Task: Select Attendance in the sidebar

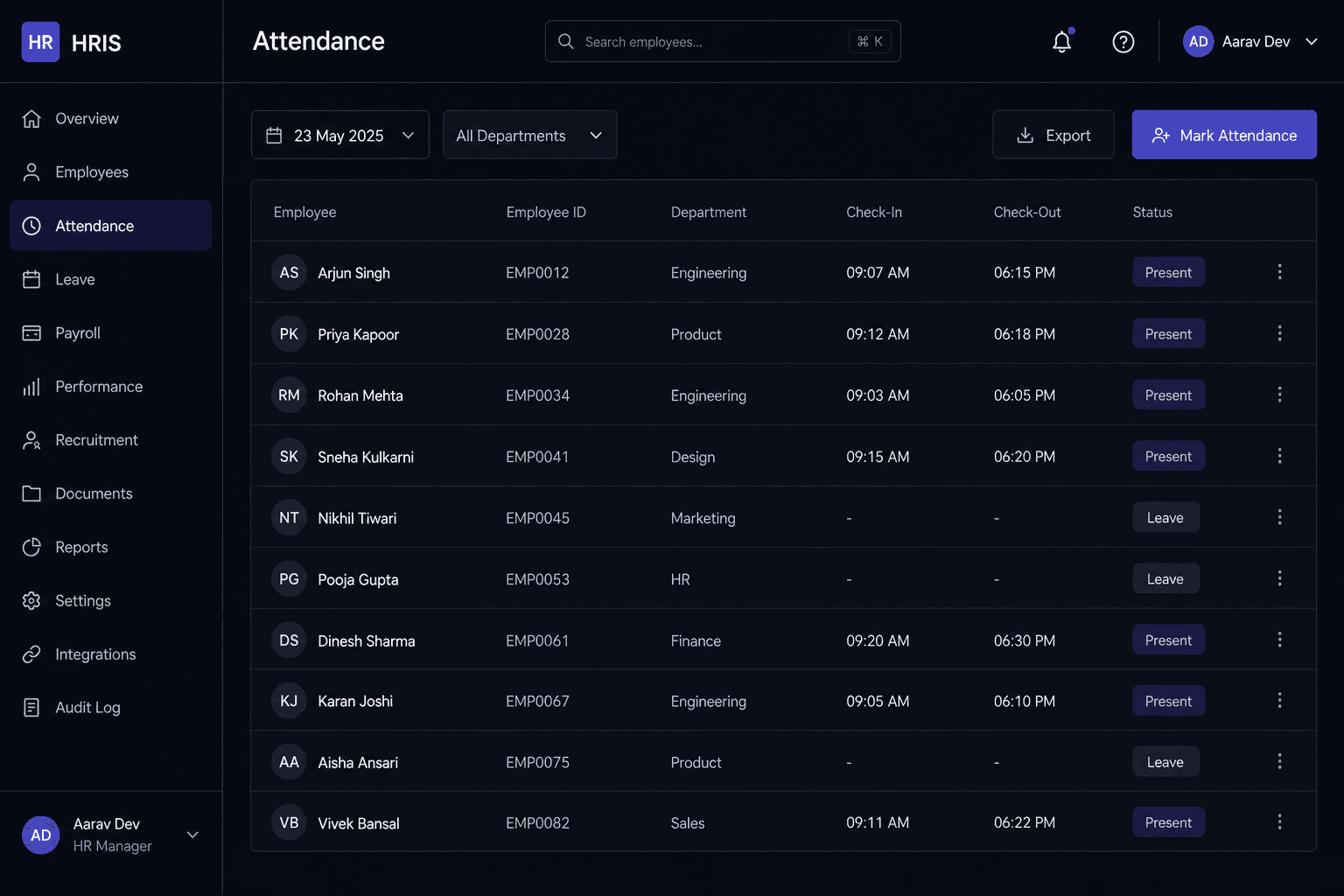Action: [111, 226]
